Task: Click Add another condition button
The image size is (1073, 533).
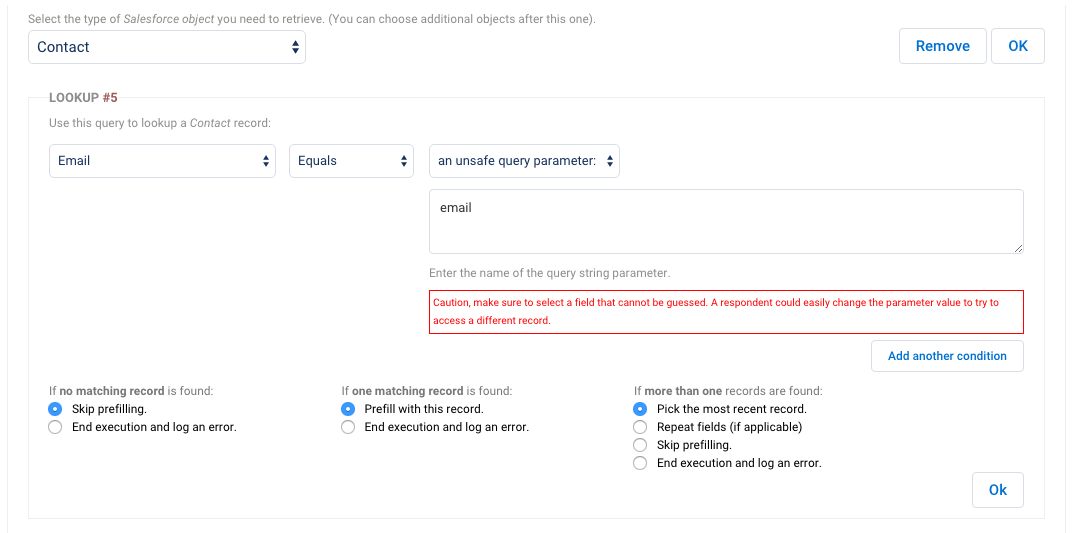Action: [x=947, y=356]
